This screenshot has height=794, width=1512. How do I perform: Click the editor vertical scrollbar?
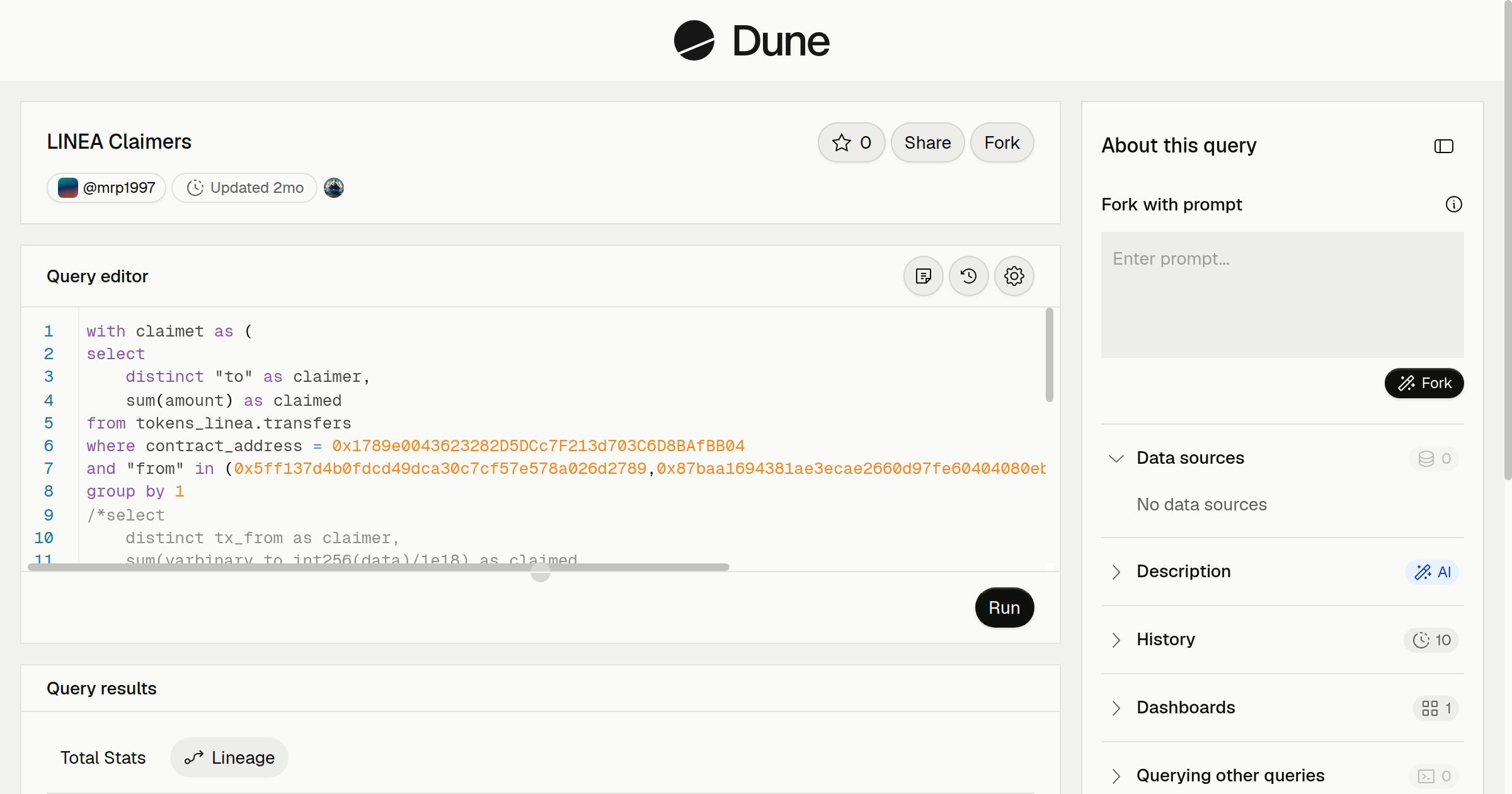tap(1050, 355)
